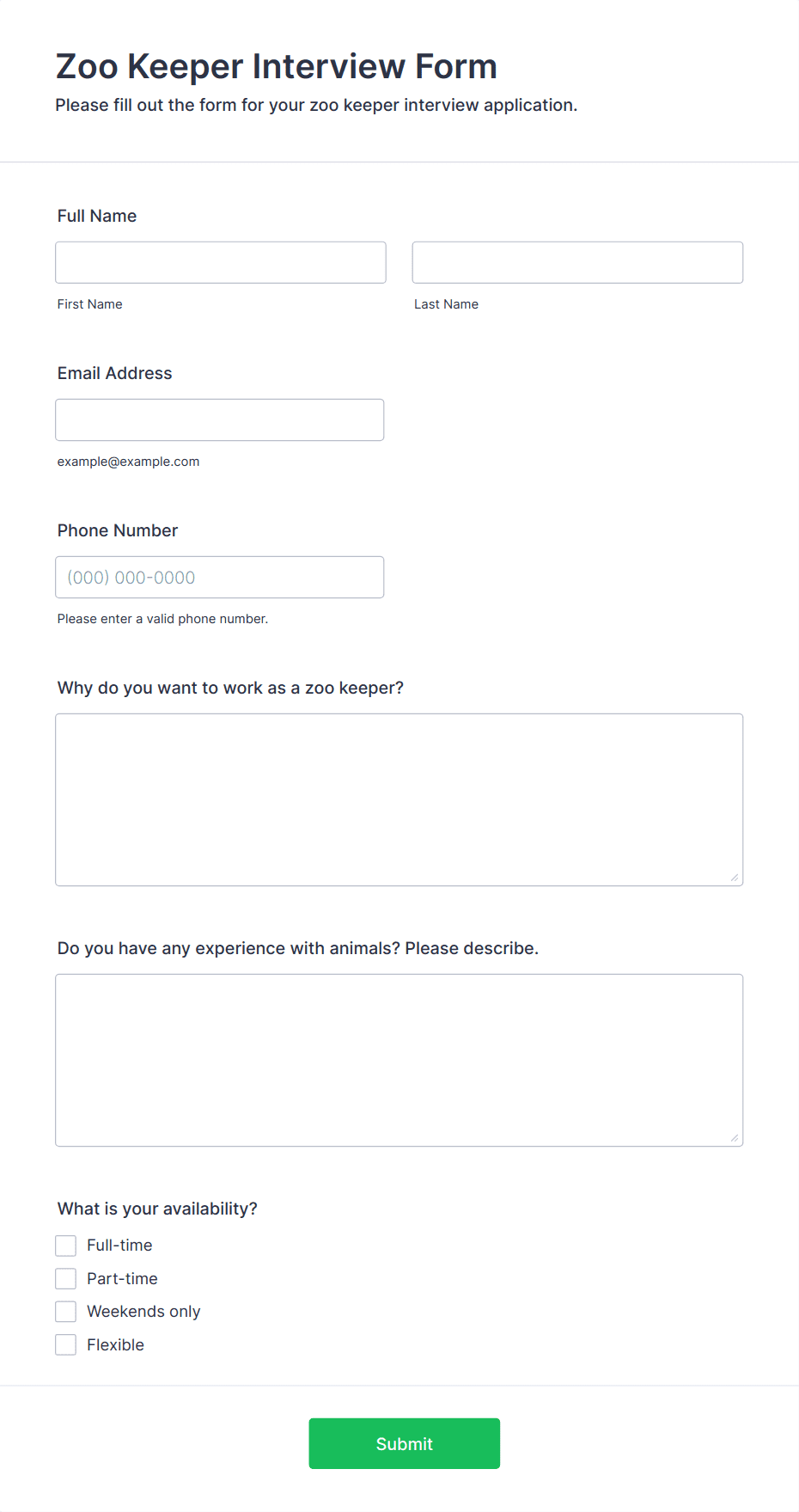Click the Last Name input field

[x=577, y=262]
